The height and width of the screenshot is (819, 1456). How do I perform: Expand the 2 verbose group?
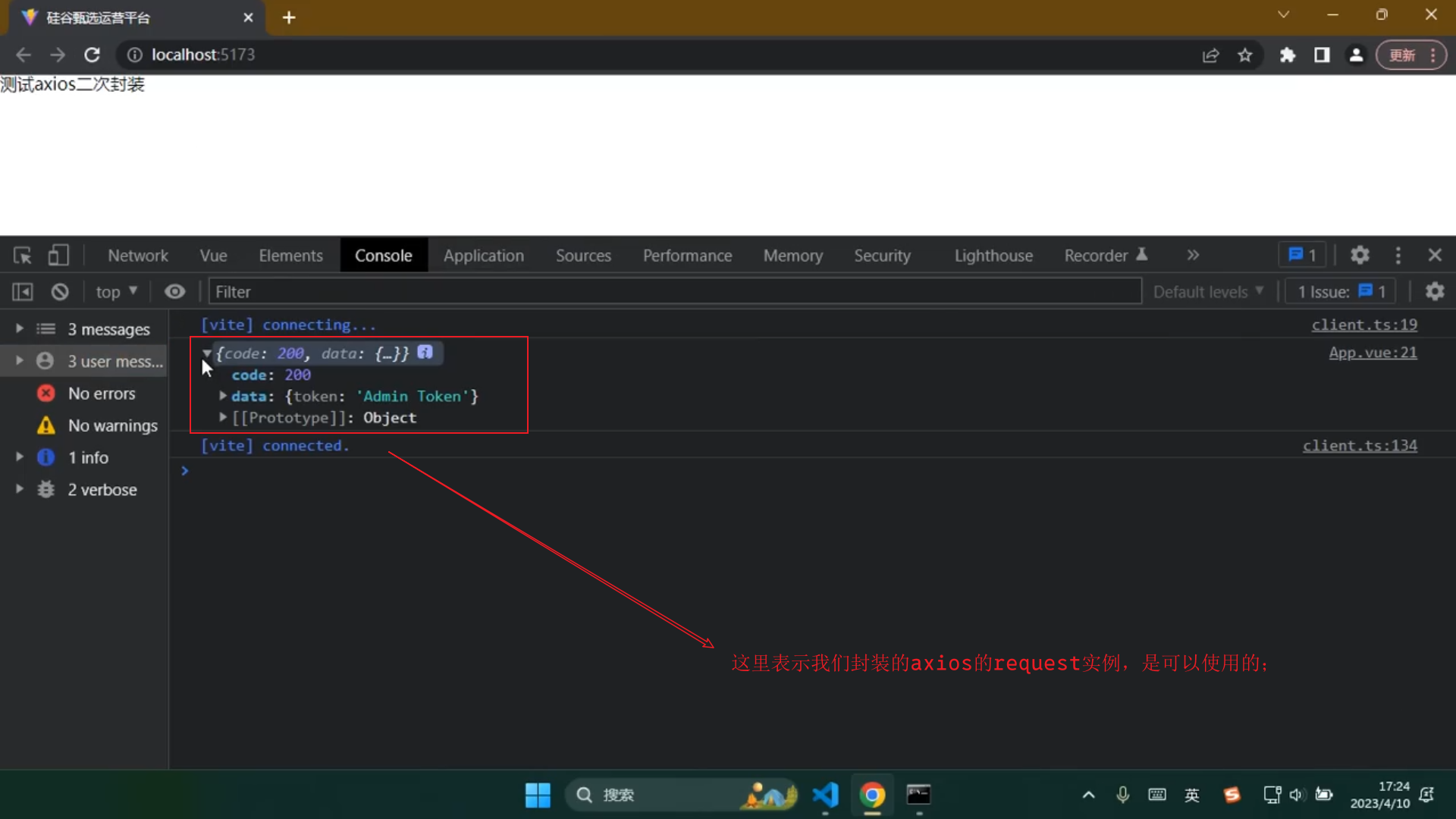click(x=20, y=489)
